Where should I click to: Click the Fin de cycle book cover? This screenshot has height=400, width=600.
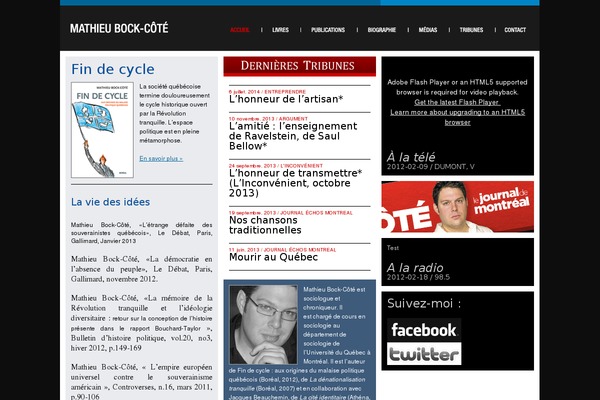102,130
